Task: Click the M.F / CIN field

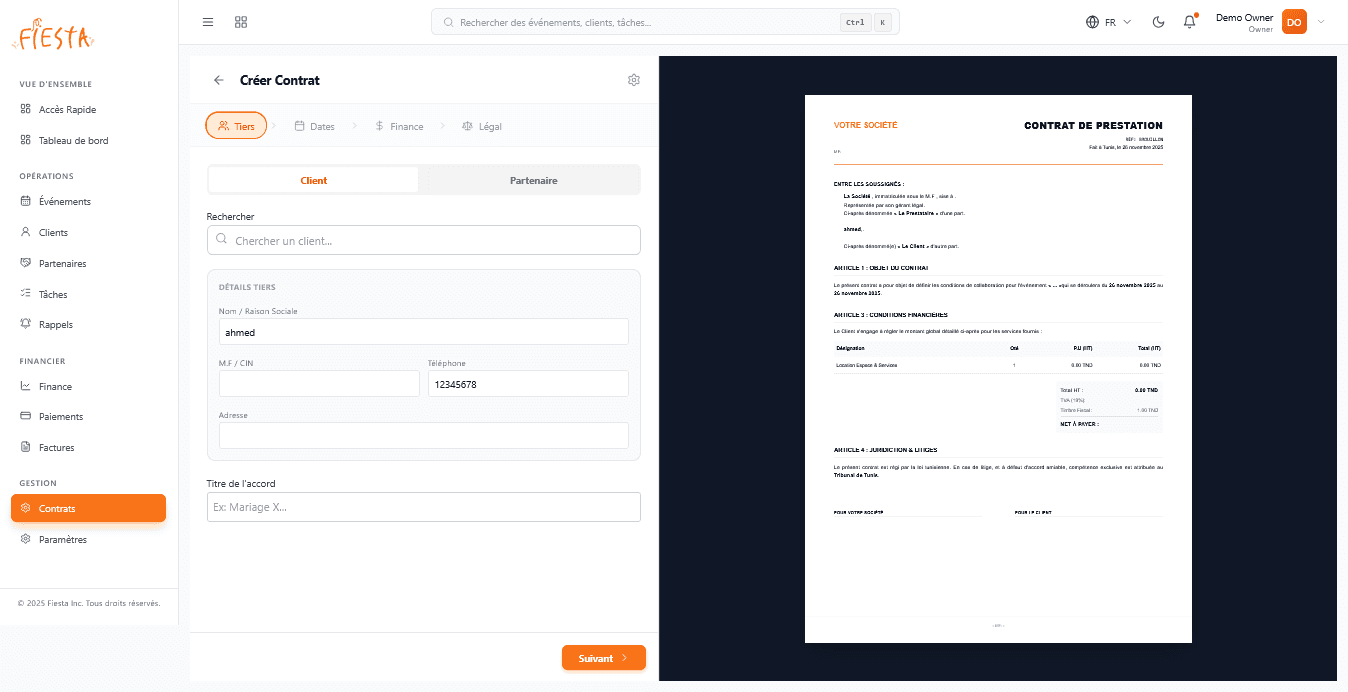Action: point(319,384)
